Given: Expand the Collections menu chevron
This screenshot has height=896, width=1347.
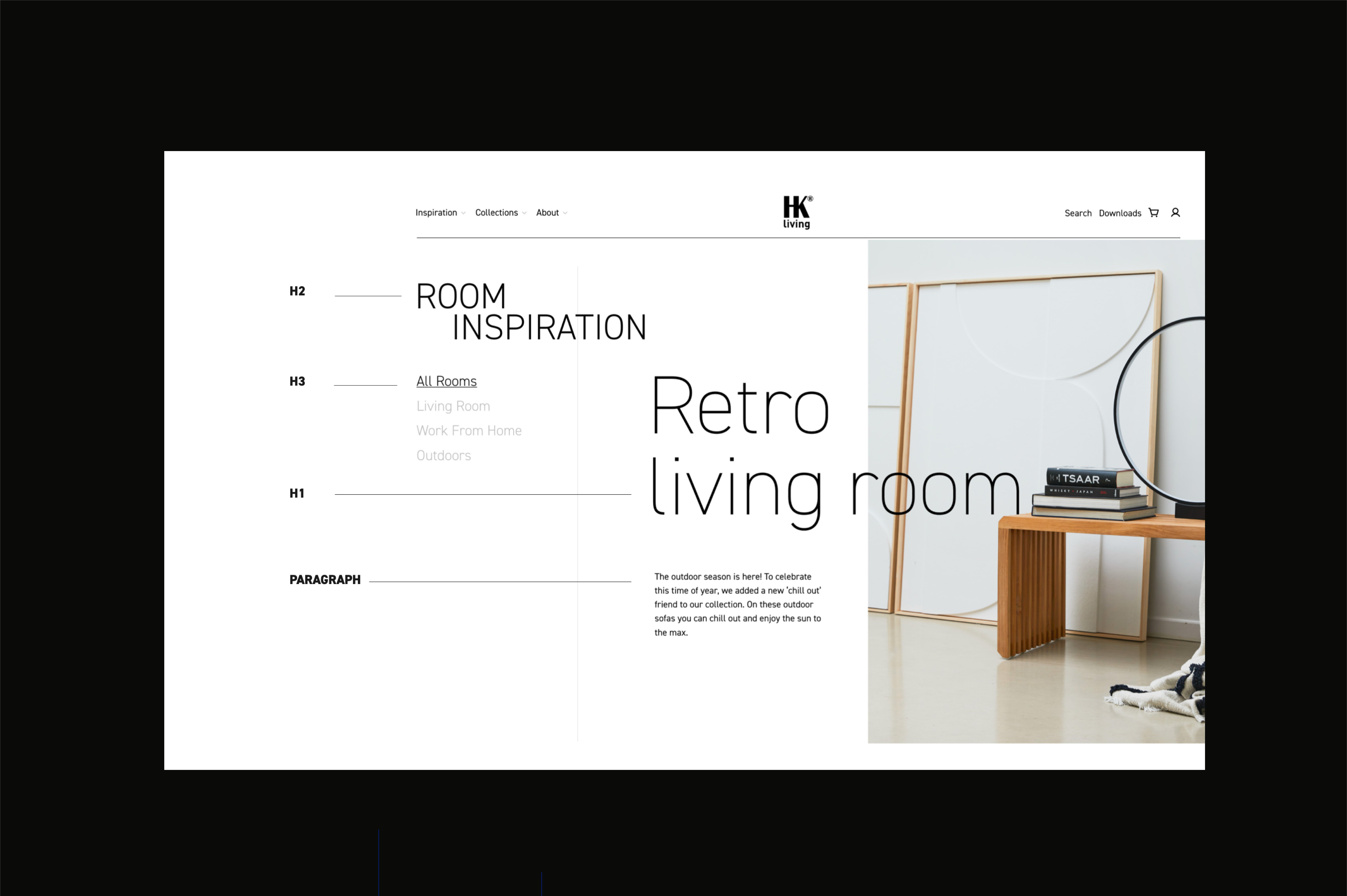Looking at the screenshot, I should click(x=524, y=213).
